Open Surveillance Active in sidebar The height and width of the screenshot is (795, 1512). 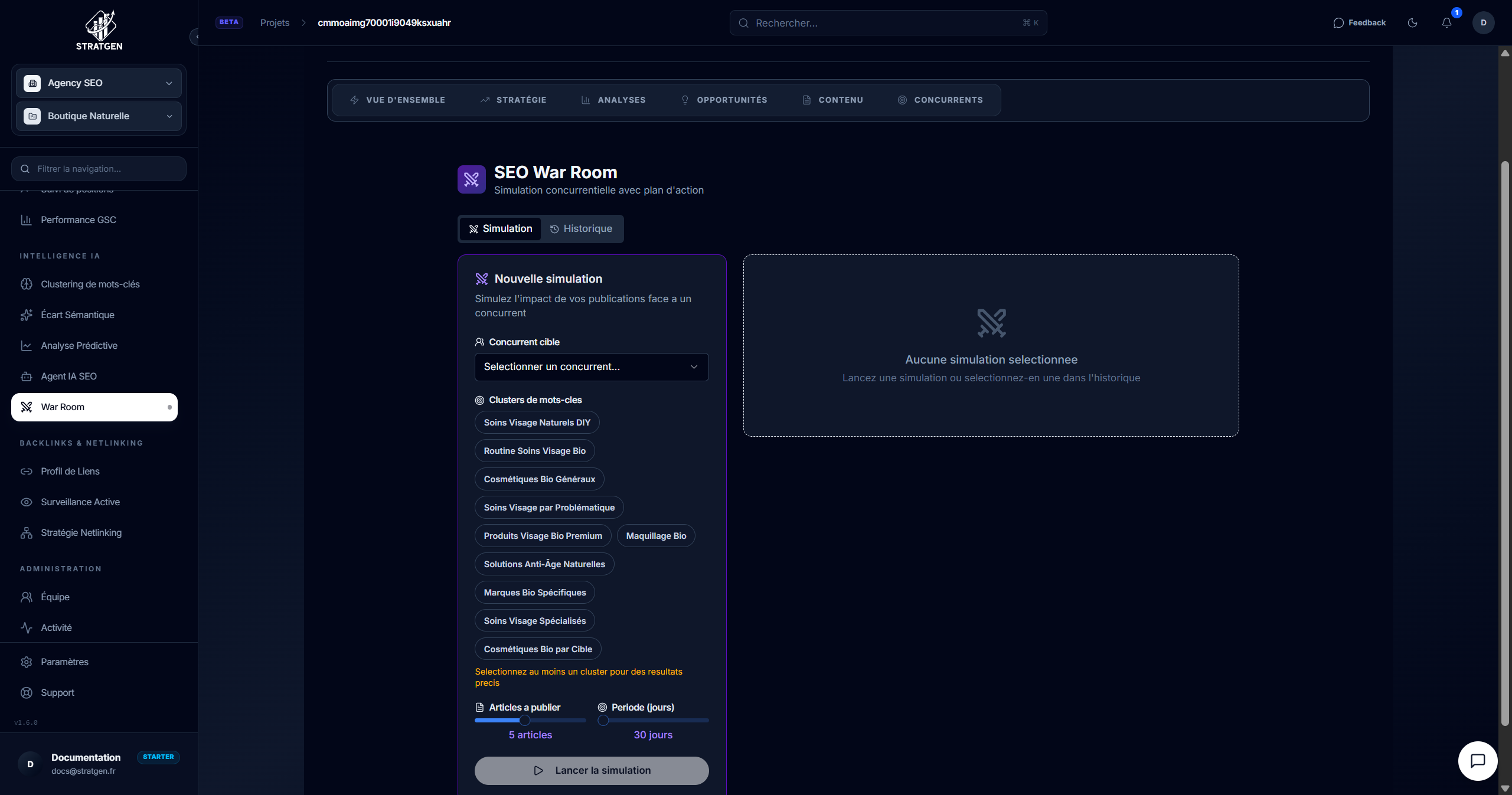80,502
